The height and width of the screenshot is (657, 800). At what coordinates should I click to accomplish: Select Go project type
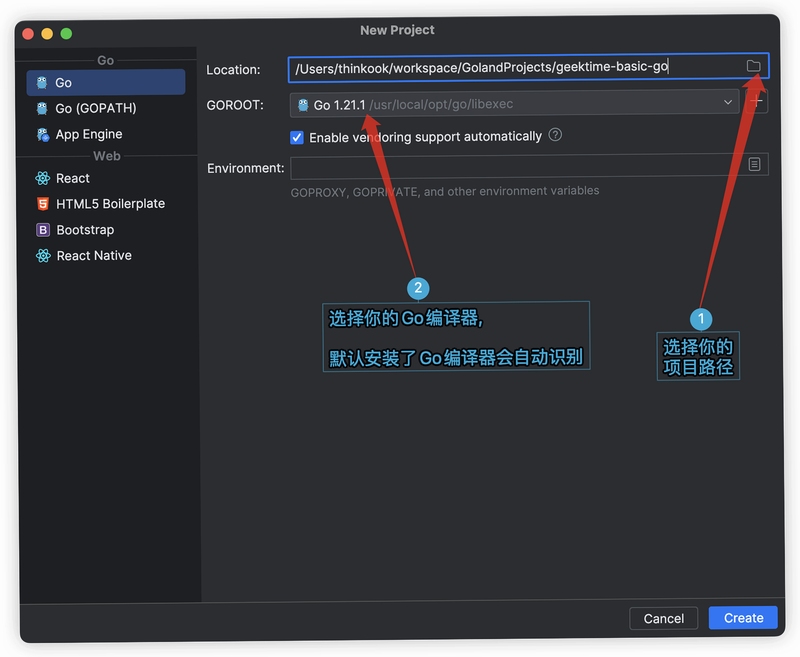pyautogui.click(x=106, y=82)
